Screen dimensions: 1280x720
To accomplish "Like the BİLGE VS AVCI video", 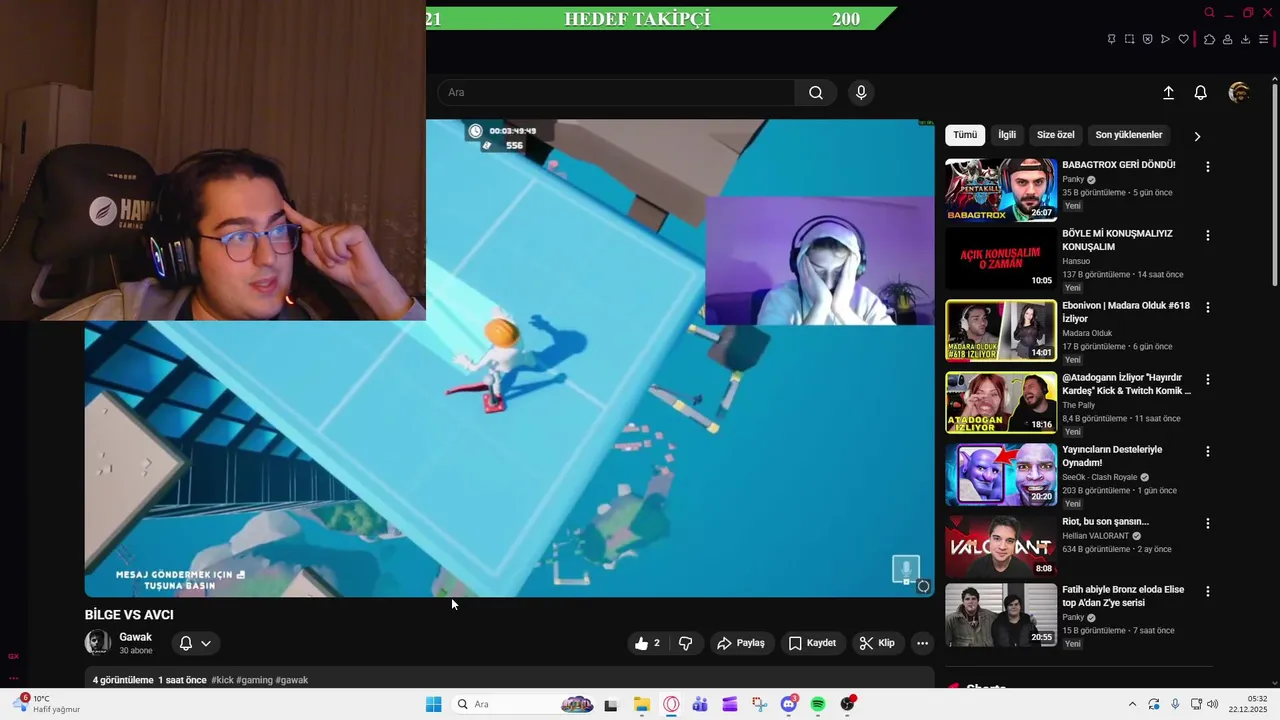I will coord(648,643).
